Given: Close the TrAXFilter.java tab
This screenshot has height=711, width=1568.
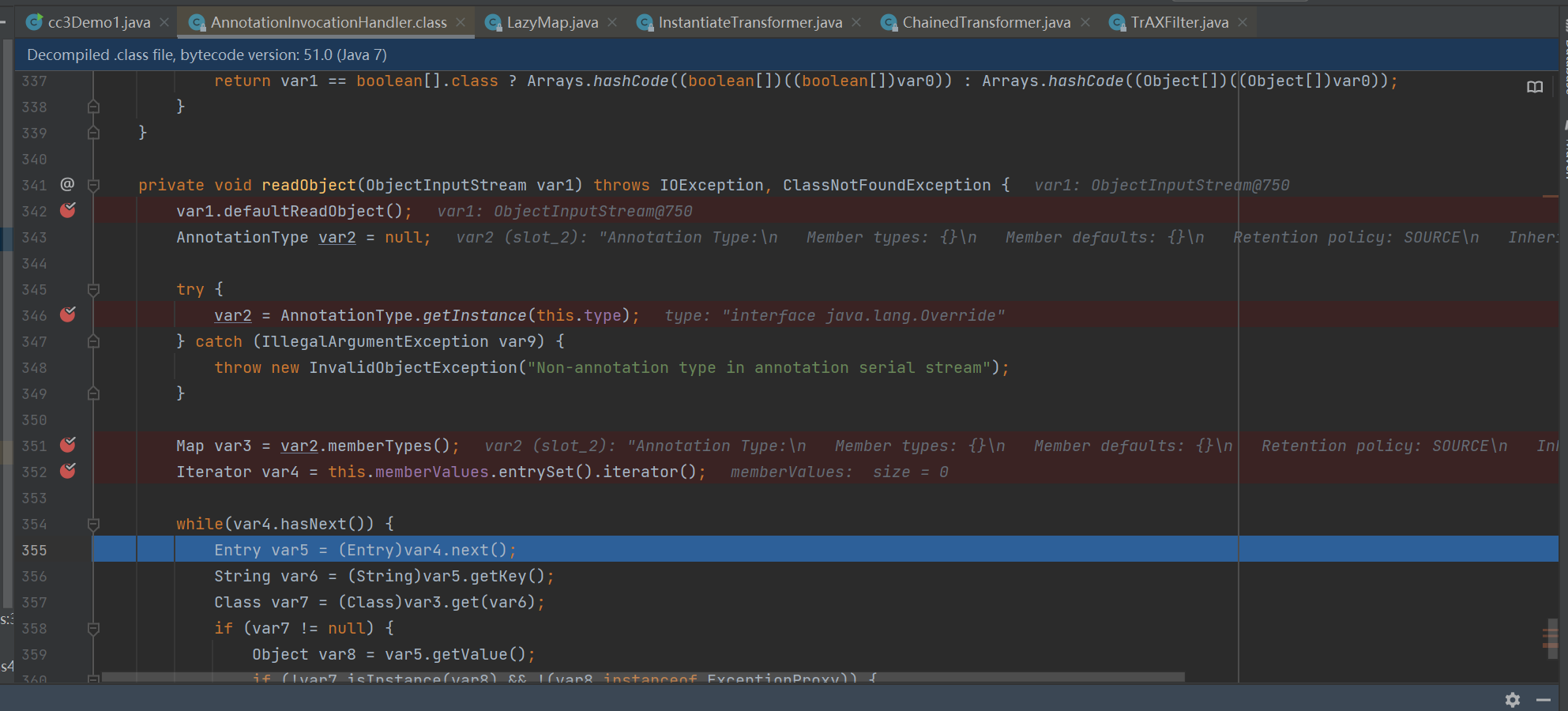Looking at the screenshot, I should [x=1243, y=22].
